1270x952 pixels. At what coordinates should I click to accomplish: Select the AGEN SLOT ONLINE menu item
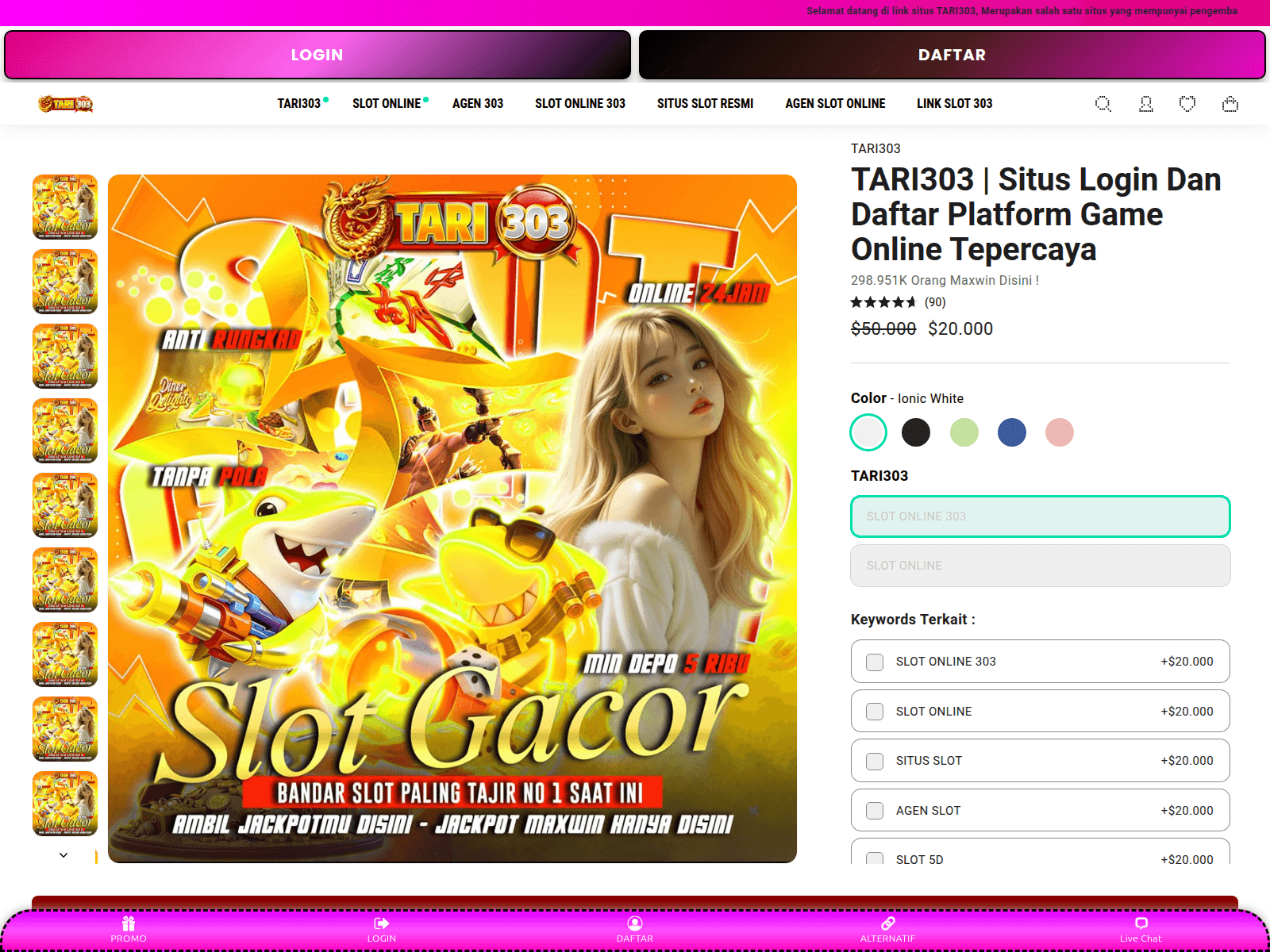tap(835, 103)
